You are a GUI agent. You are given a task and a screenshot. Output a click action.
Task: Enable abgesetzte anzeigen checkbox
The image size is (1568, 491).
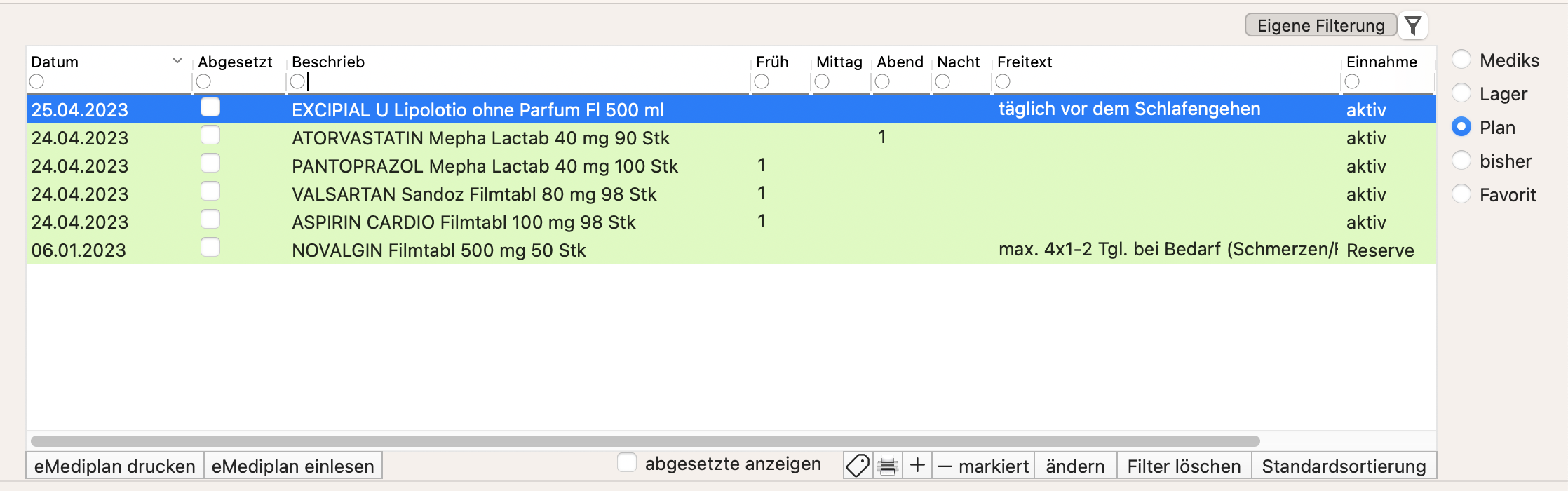627,463
